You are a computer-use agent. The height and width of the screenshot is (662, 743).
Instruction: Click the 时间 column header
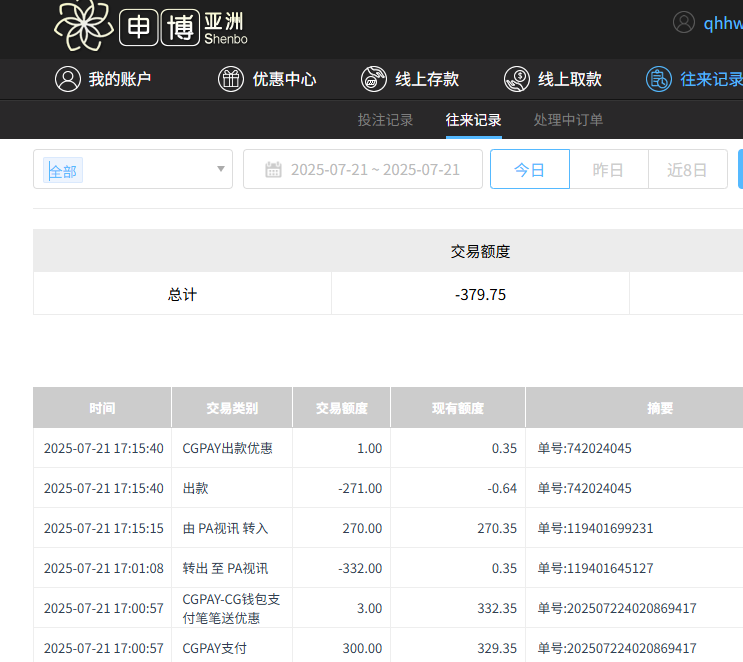102,408
